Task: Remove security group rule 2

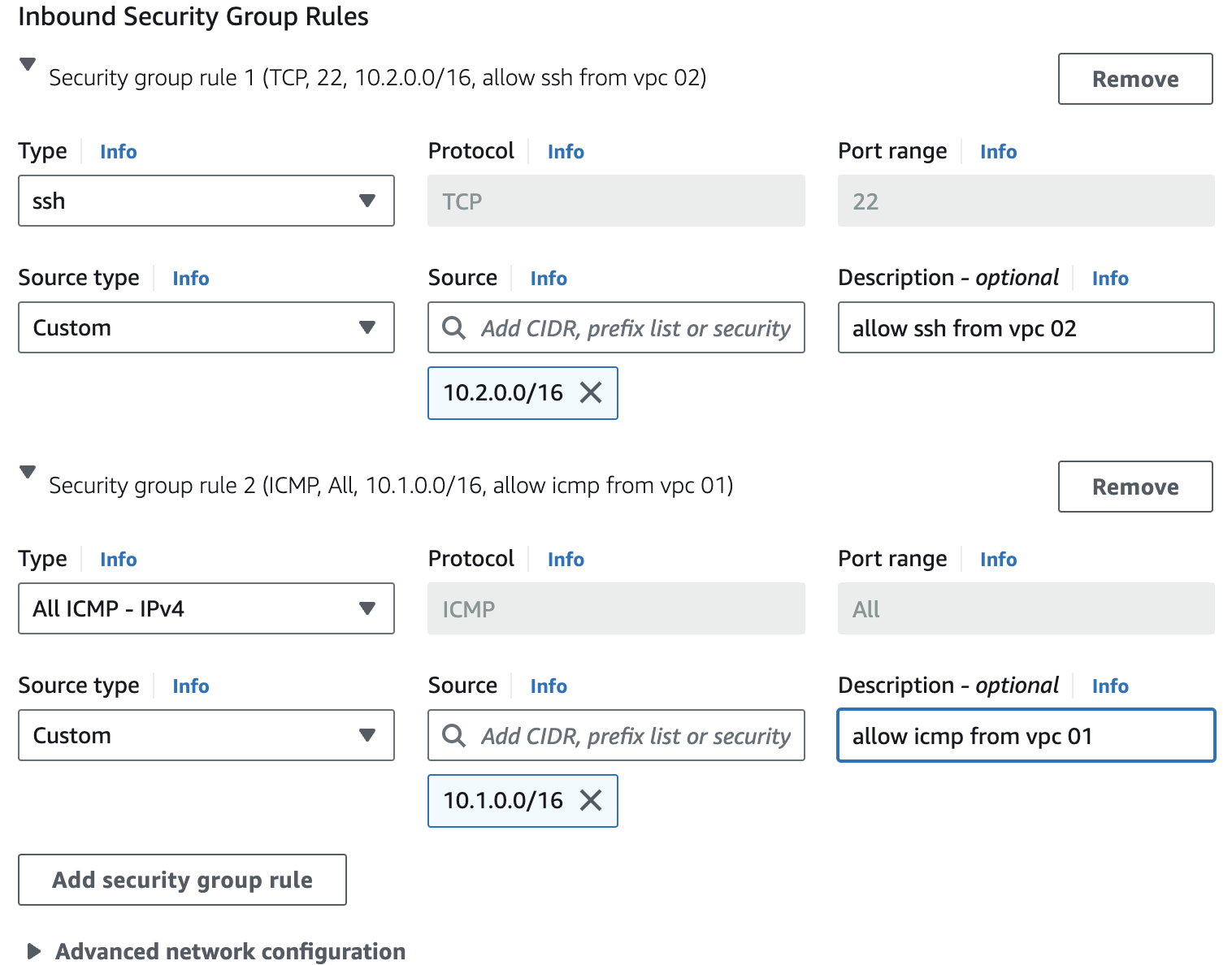Action: point(1134,487)
